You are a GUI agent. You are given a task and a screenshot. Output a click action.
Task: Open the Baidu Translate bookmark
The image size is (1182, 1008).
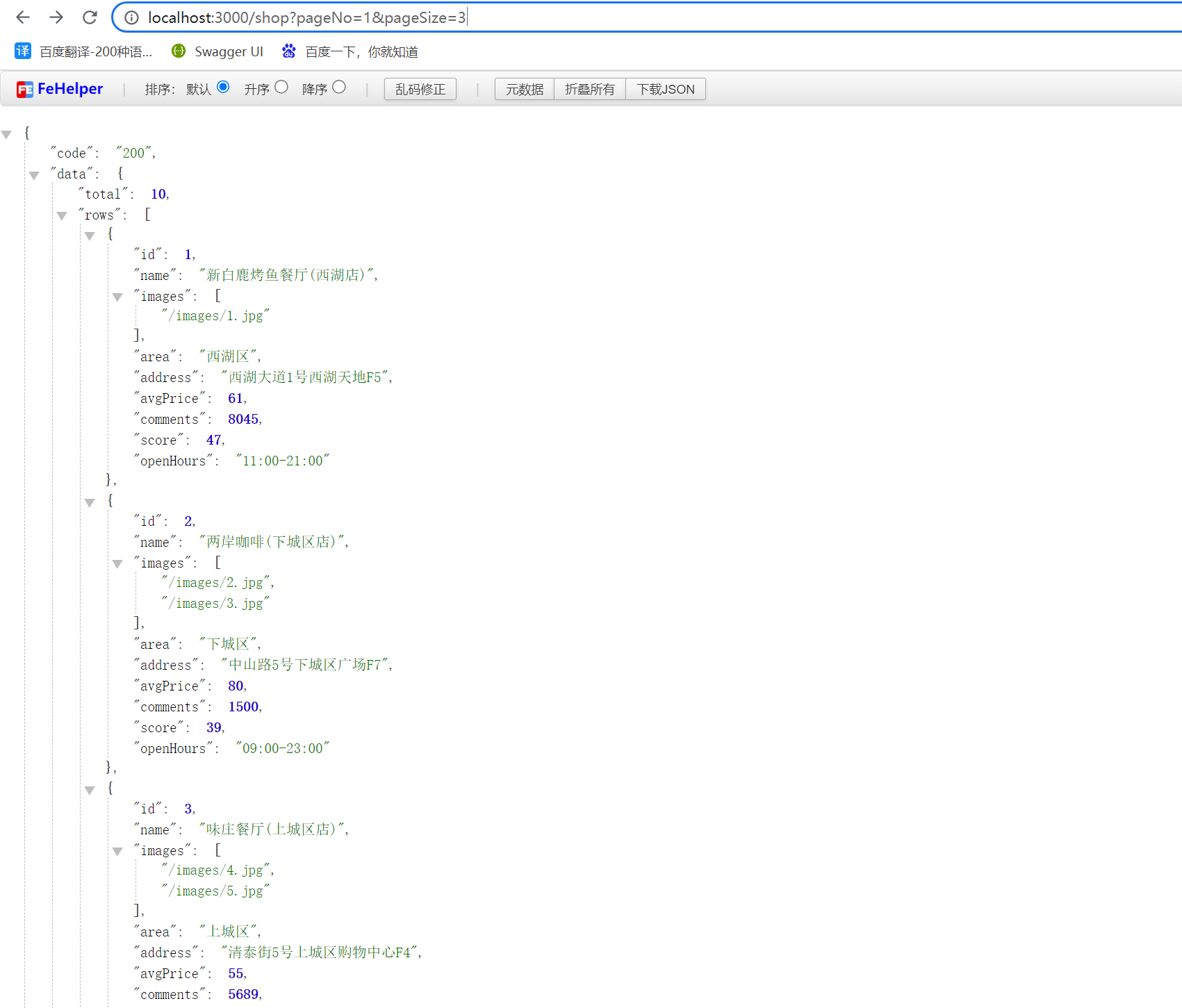[x=83, y=51]
